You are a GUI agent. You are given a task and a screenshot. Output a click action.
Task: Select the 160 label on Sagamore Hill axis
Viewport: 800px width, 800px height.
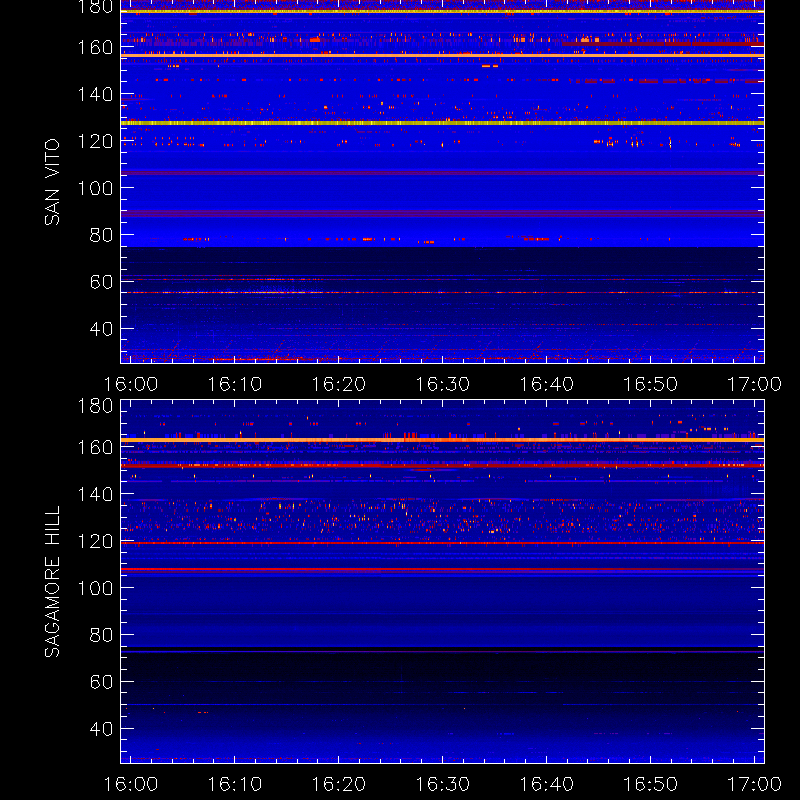coord(95,447)
